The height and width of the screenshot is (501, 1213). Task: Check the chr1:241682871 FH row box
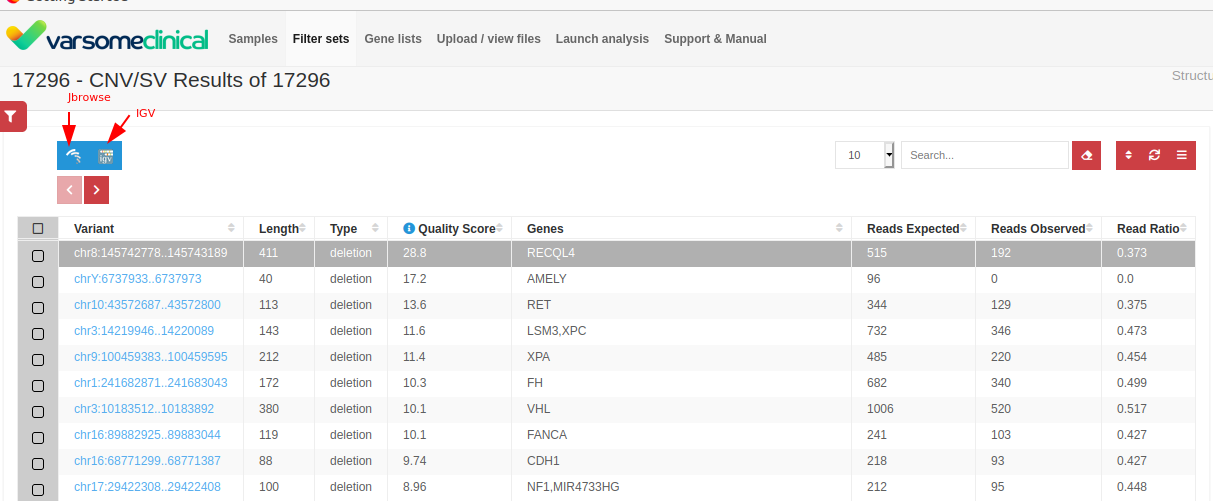coord(38,386)
